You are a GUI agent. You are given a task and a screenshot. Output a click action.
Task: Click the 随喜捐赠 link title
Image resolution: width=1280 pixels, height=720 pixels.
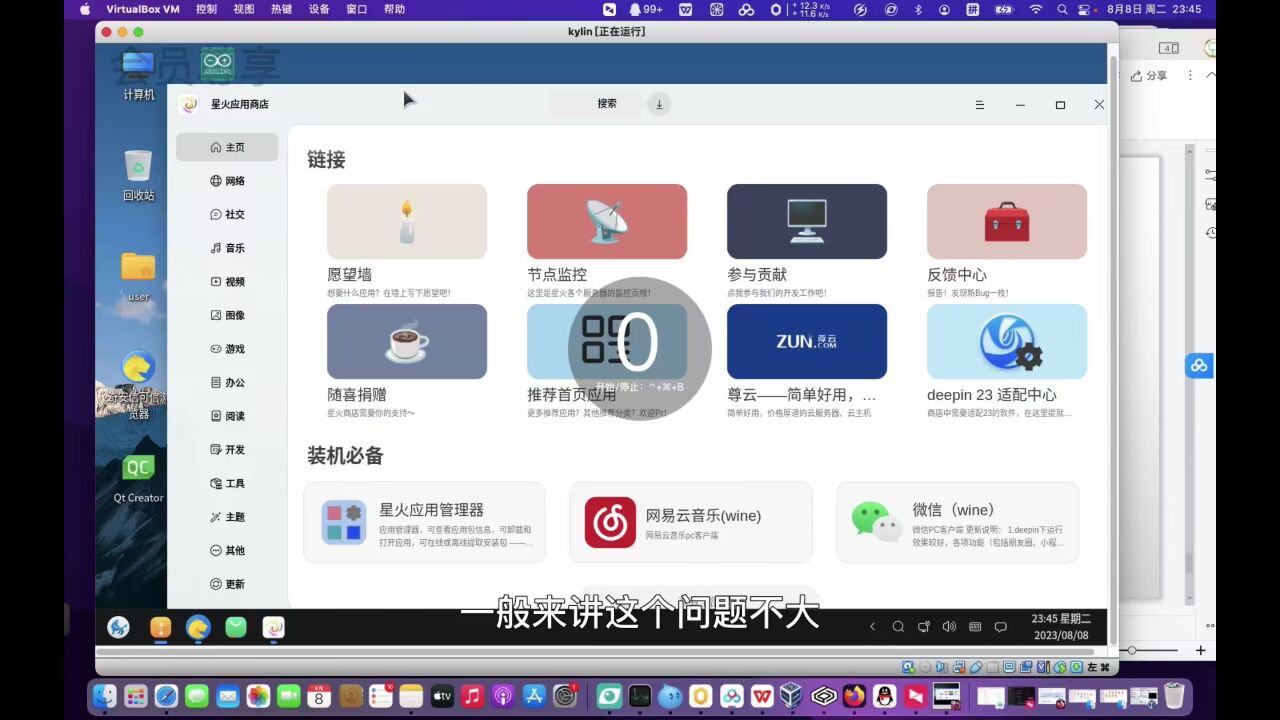357,394
